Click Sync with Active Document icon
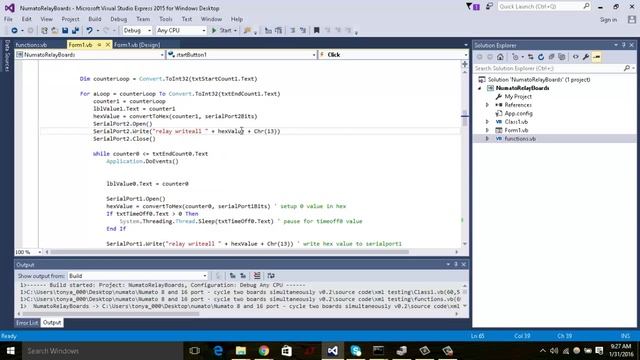640x360 pixels. click(x=530, y=57)
